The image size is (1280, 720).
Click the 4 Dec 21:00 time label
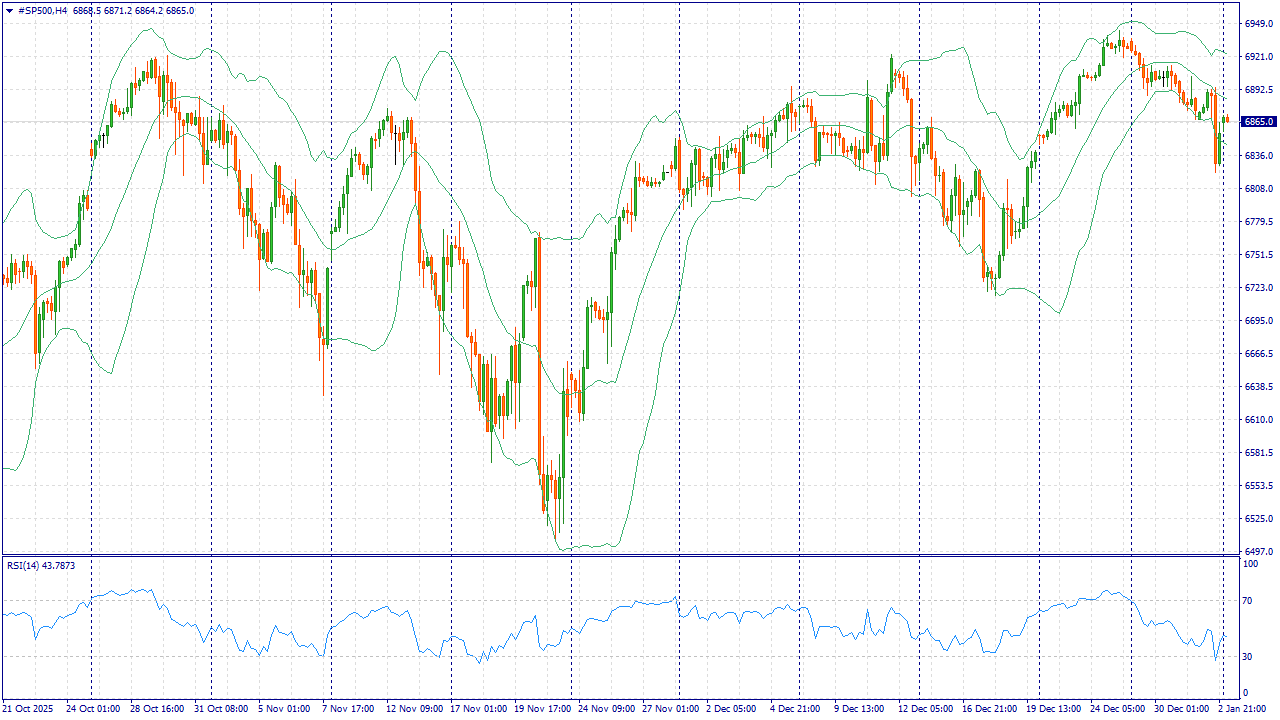coord(797,708)
